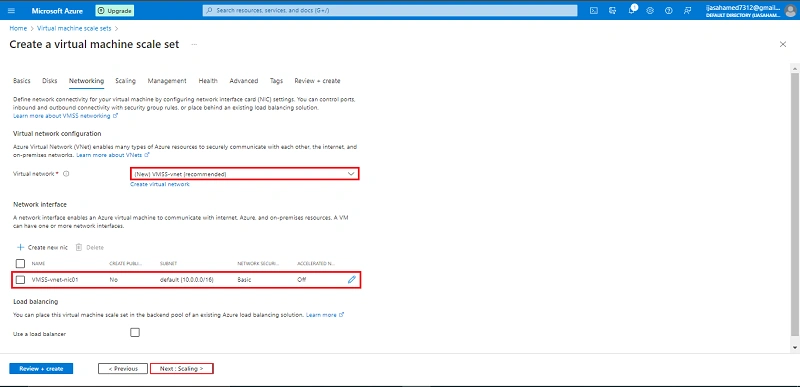
Task: Click the Off accelerated networking cell
Action: (x=302, y=279)
